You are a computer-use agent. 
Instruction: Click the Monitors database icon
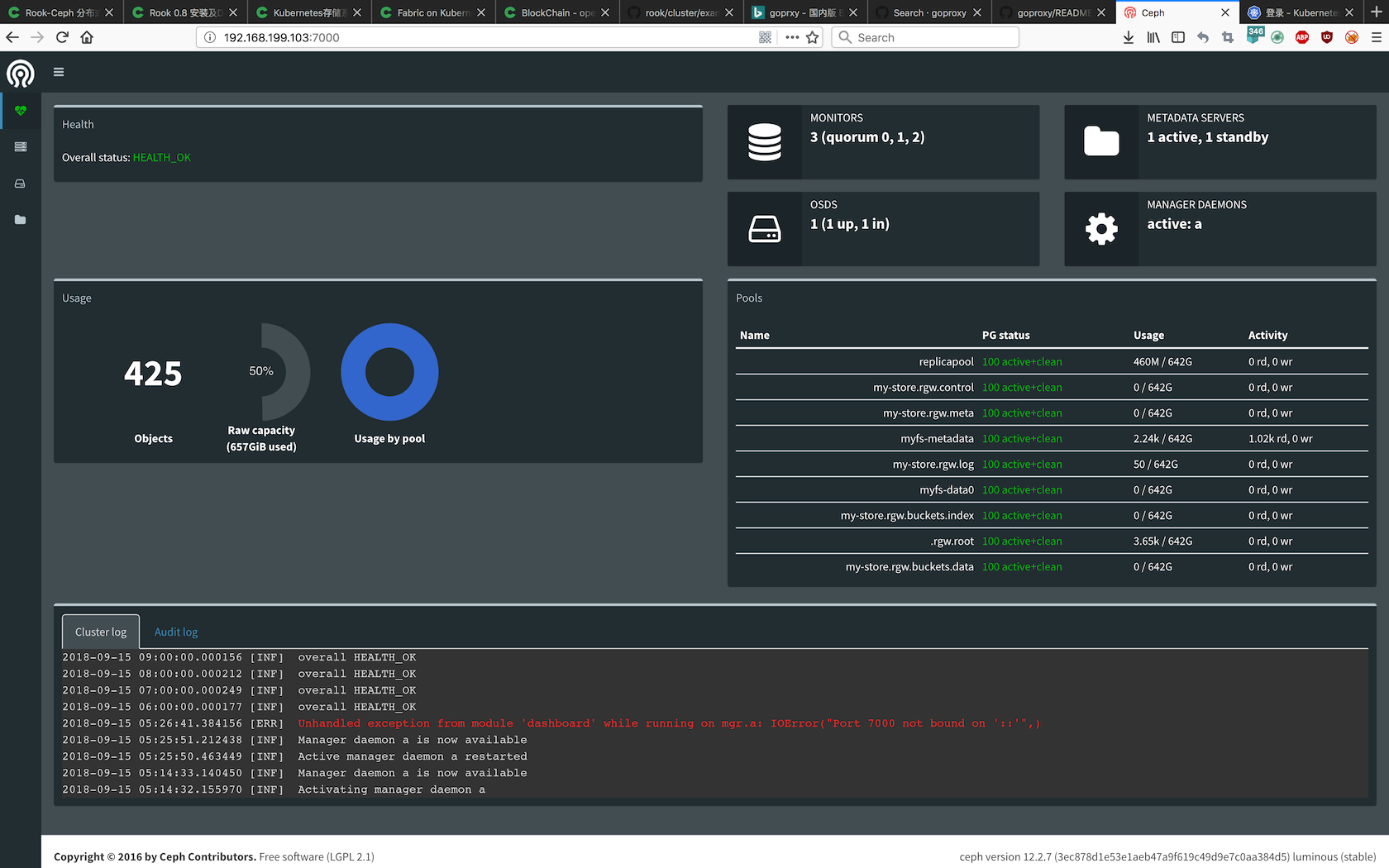[765, 142]
